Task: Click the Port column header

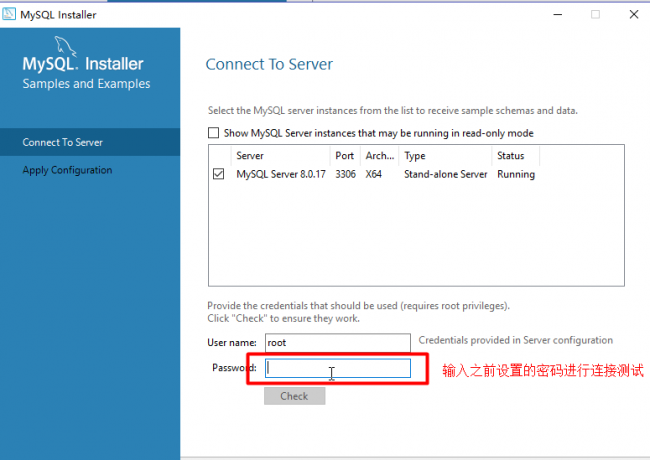Action: click(345, 156)
